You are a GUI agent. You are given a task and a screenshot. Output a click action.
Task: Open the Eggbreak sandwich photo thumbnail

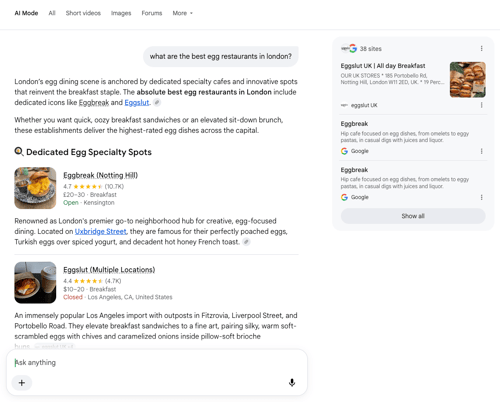(x=35, y=188)
